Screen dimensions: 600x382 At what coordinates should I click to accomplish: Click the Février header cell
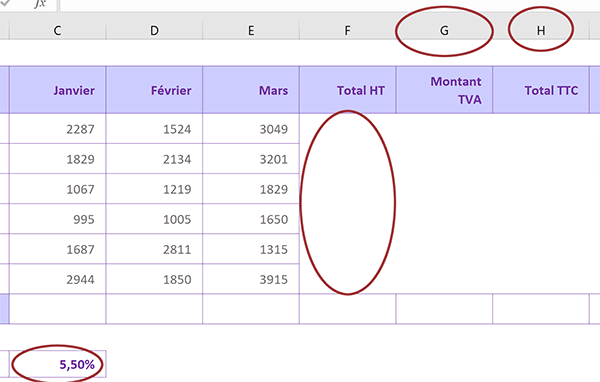154,90
